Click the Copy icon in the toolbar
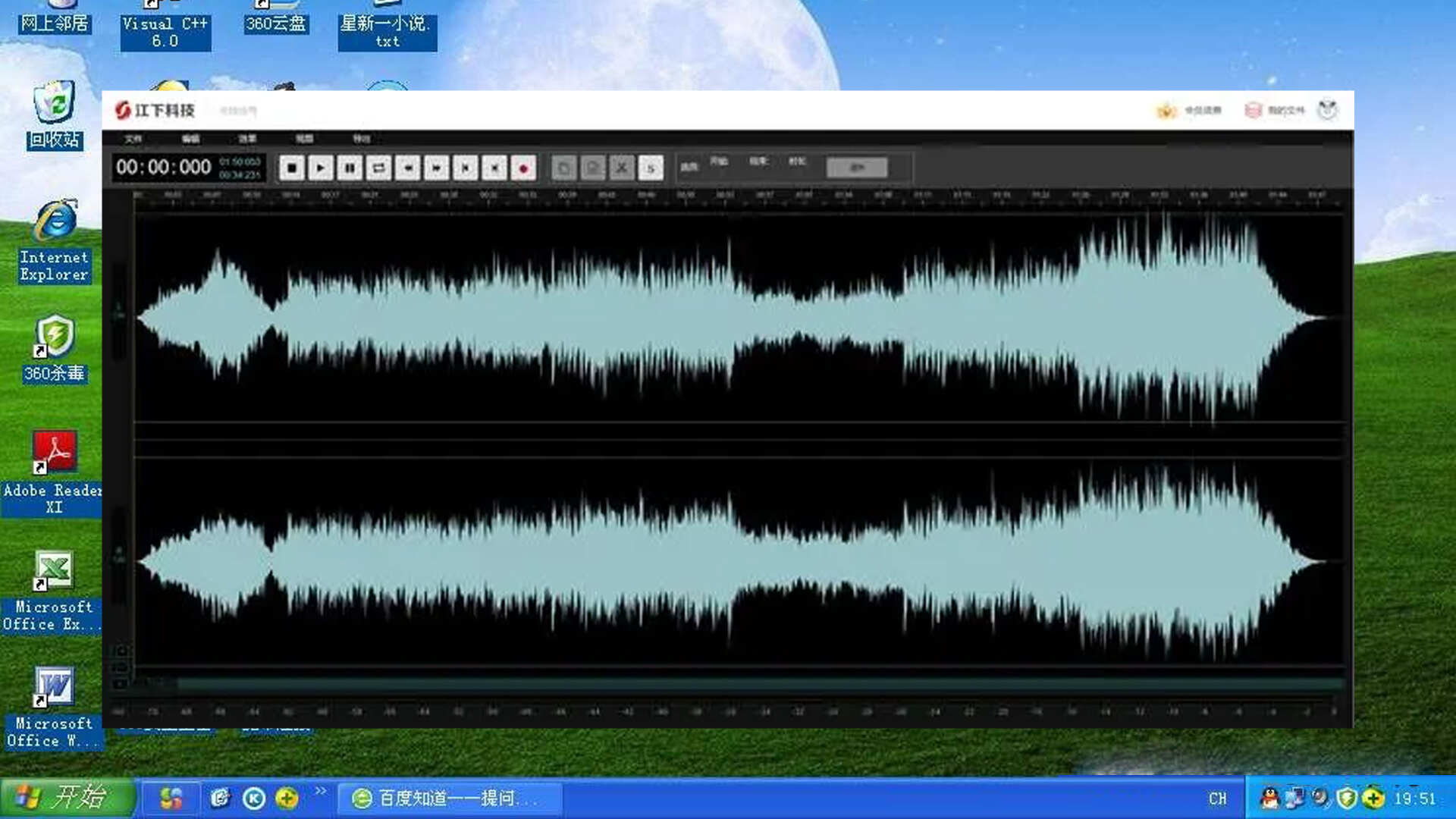1456x819 pixels. pyautogui.click(x=563, y=168)
